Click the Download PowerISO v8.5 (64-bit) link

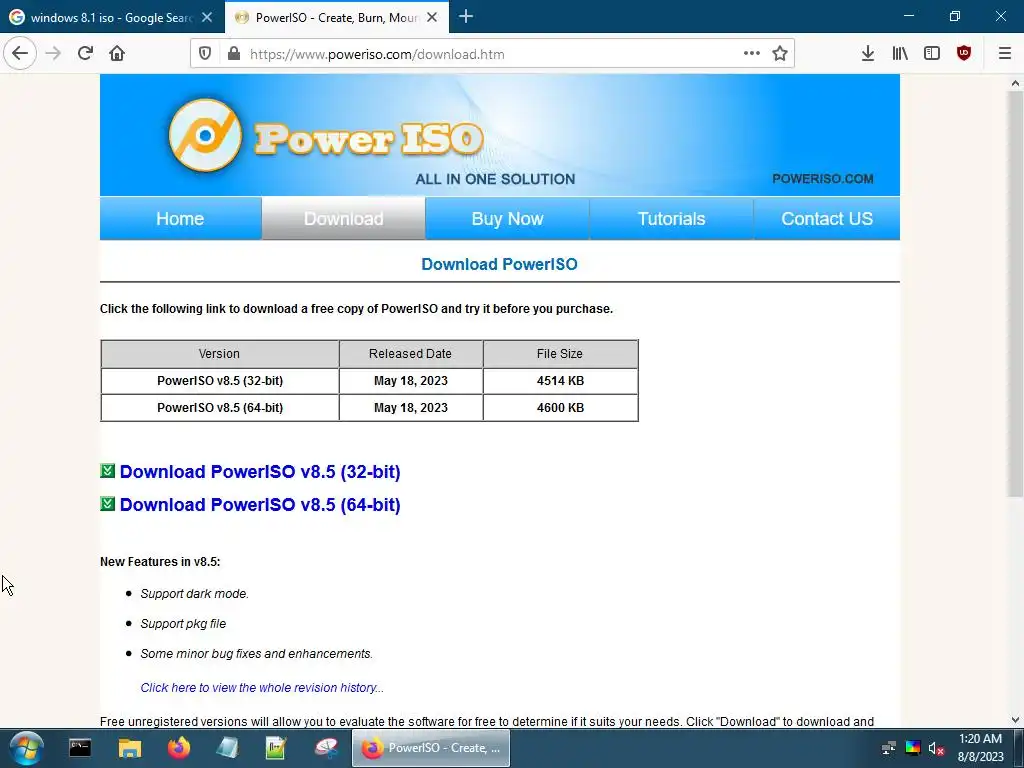click(x=260, y=505)
